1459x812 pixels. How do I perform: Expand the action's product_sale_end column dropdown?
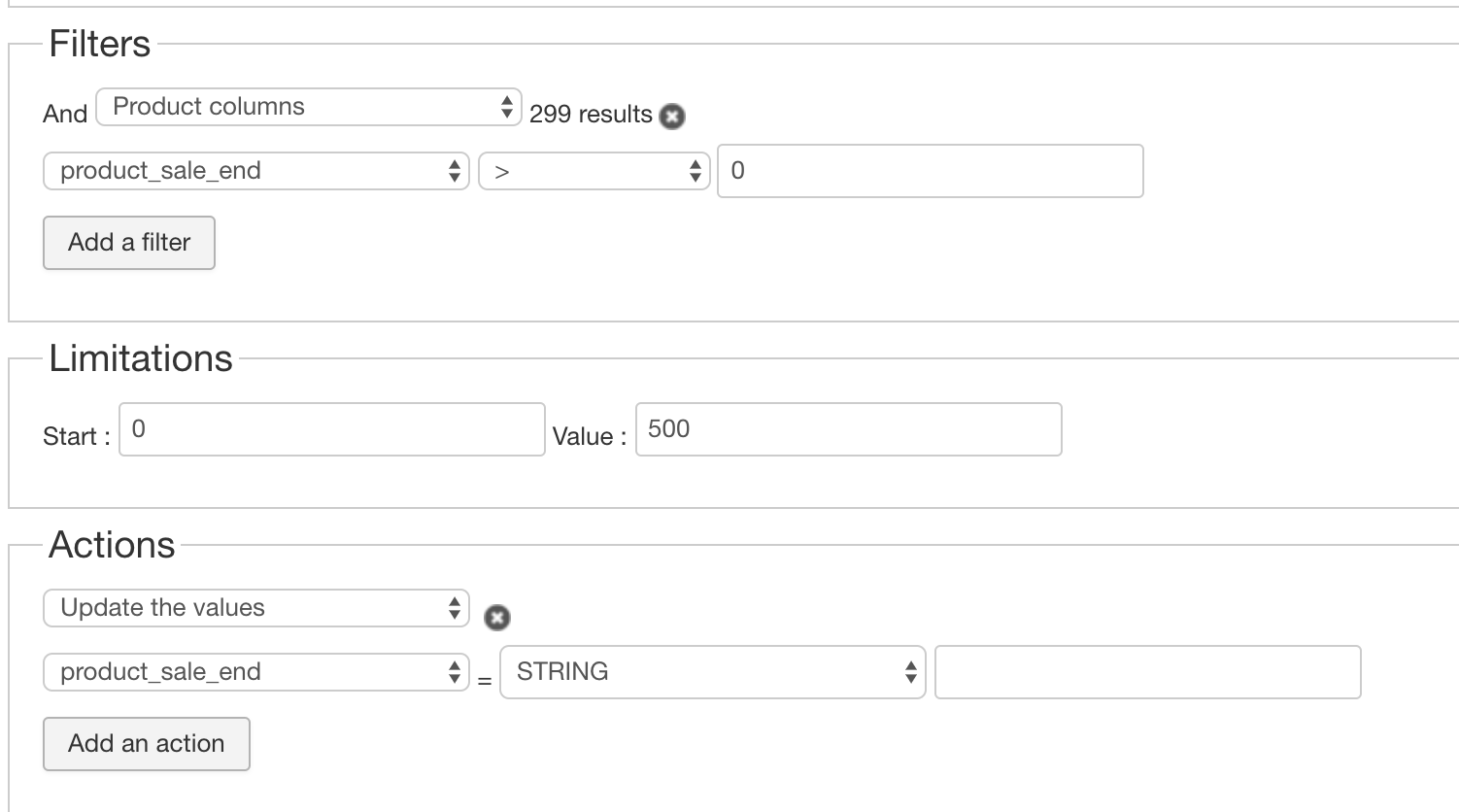pyautogui.click(x=256, y=672)
